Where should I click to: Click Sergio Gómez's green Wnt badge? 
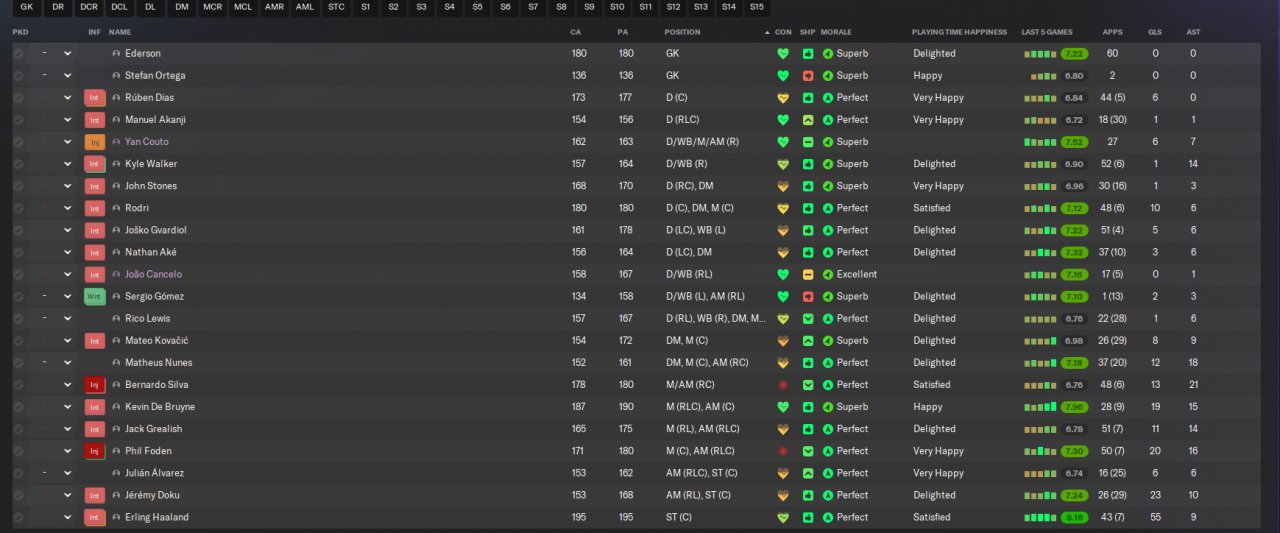click(x=95, y=296)
